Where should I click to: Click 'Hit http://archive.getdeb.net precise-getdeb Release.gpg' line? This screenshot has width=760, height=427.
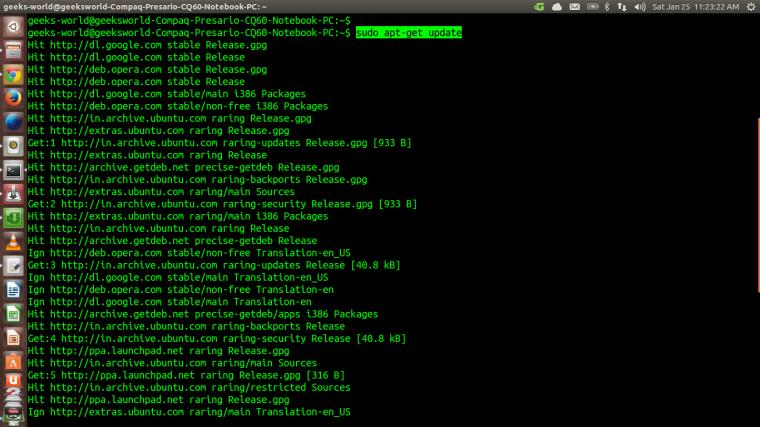[x=183, y=167]
